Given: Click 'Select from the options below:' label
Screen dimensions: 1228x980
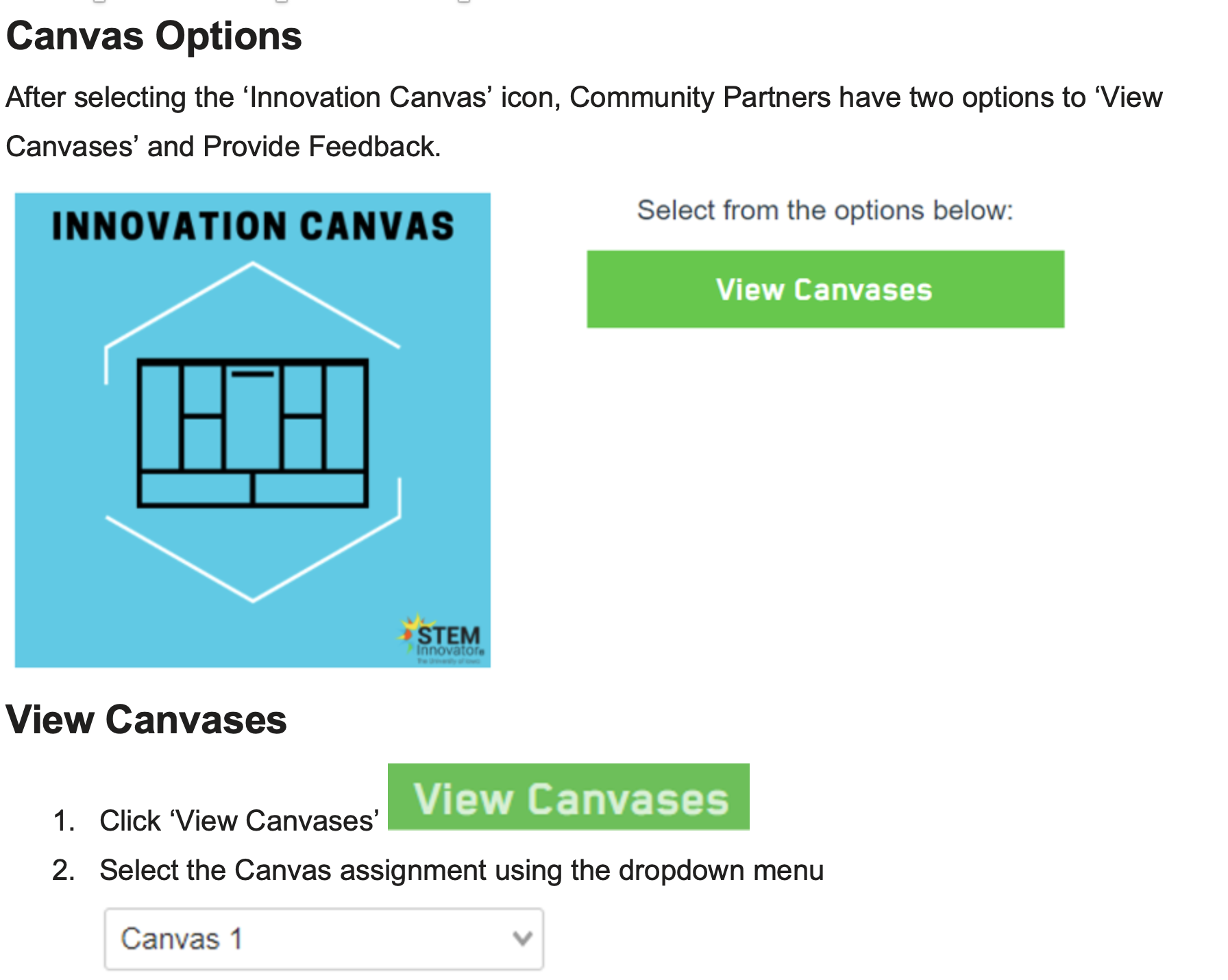Looking at the screenshot, I should pyautogui.click(x=824, y=210).
